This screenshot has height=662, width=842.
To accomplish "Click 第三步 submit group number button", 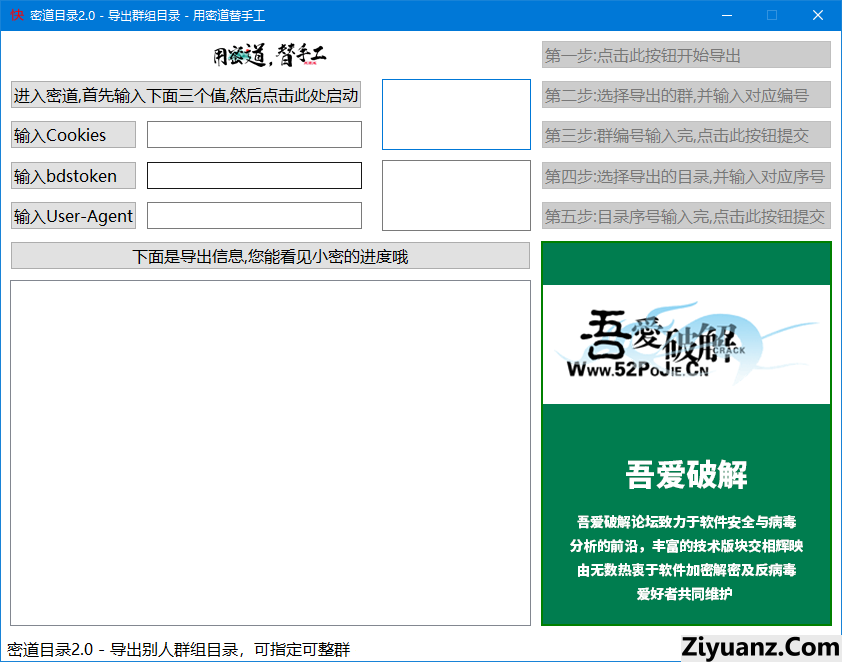I will coord(686,135).
